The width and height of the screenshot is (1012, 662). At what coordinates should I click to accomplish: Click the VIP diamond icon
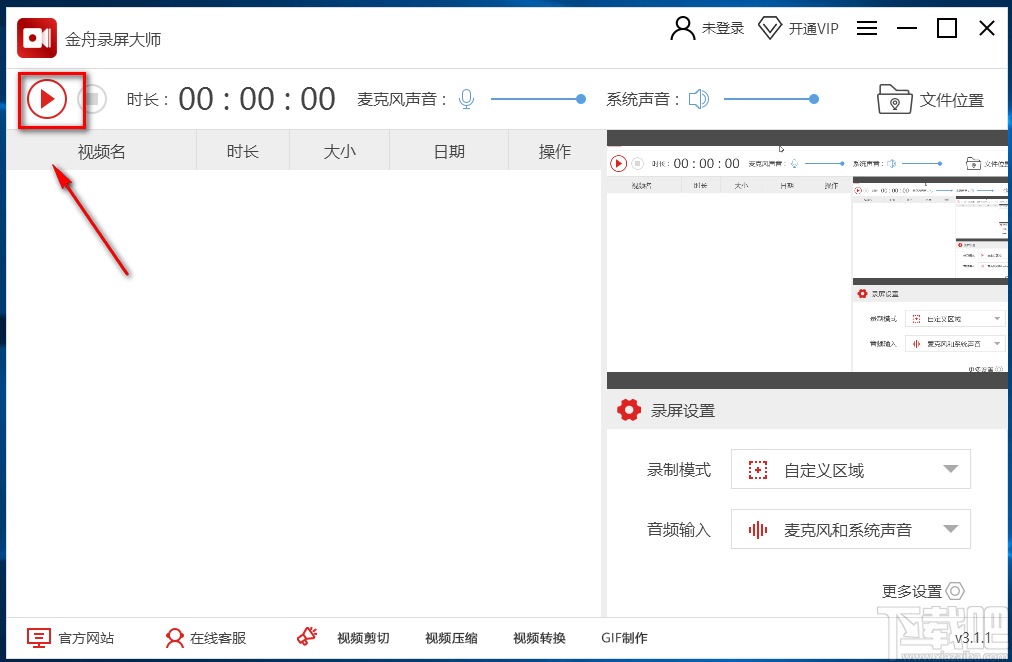click(769, 28)
